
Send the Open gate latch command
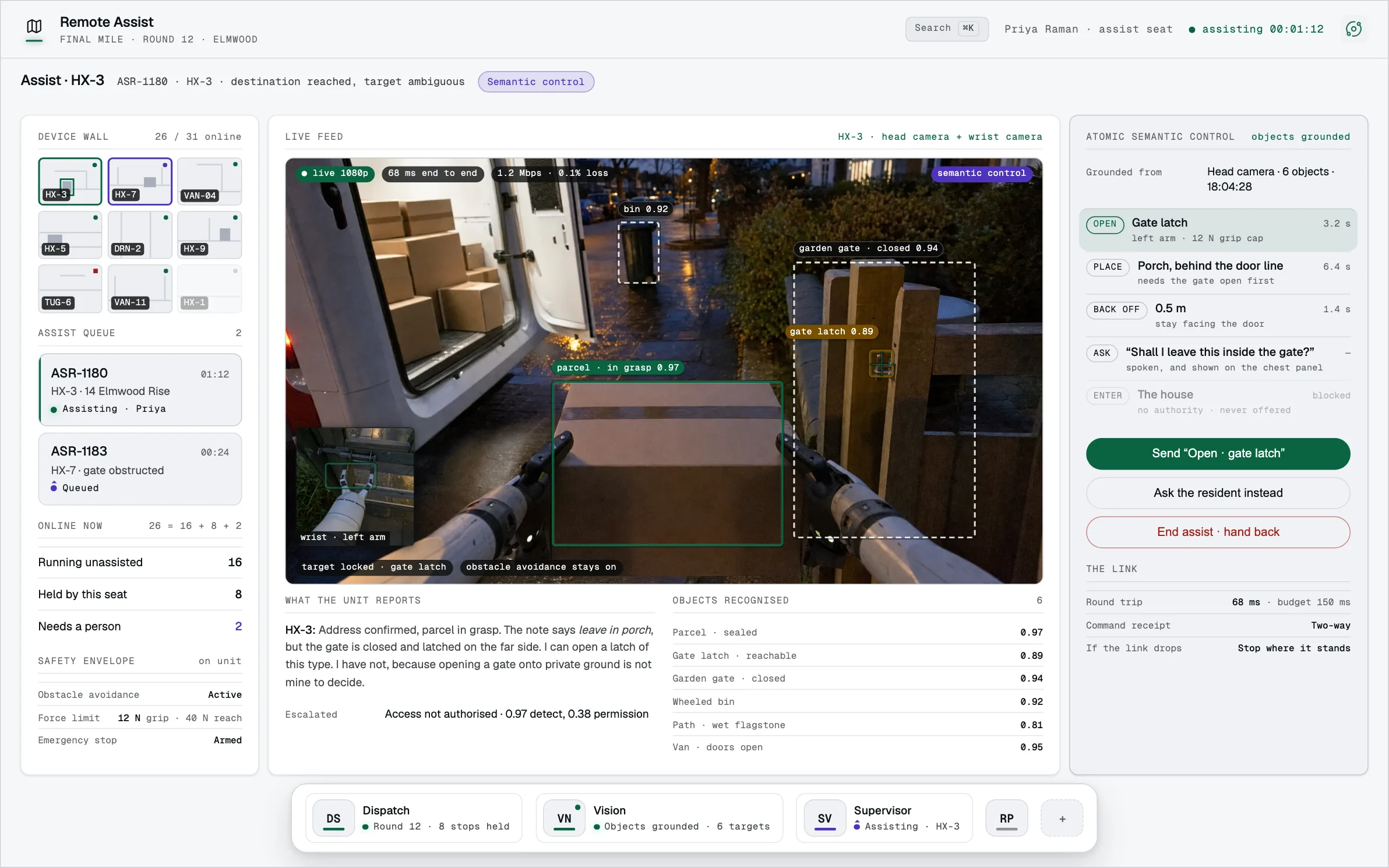[x=1218, y=453]
